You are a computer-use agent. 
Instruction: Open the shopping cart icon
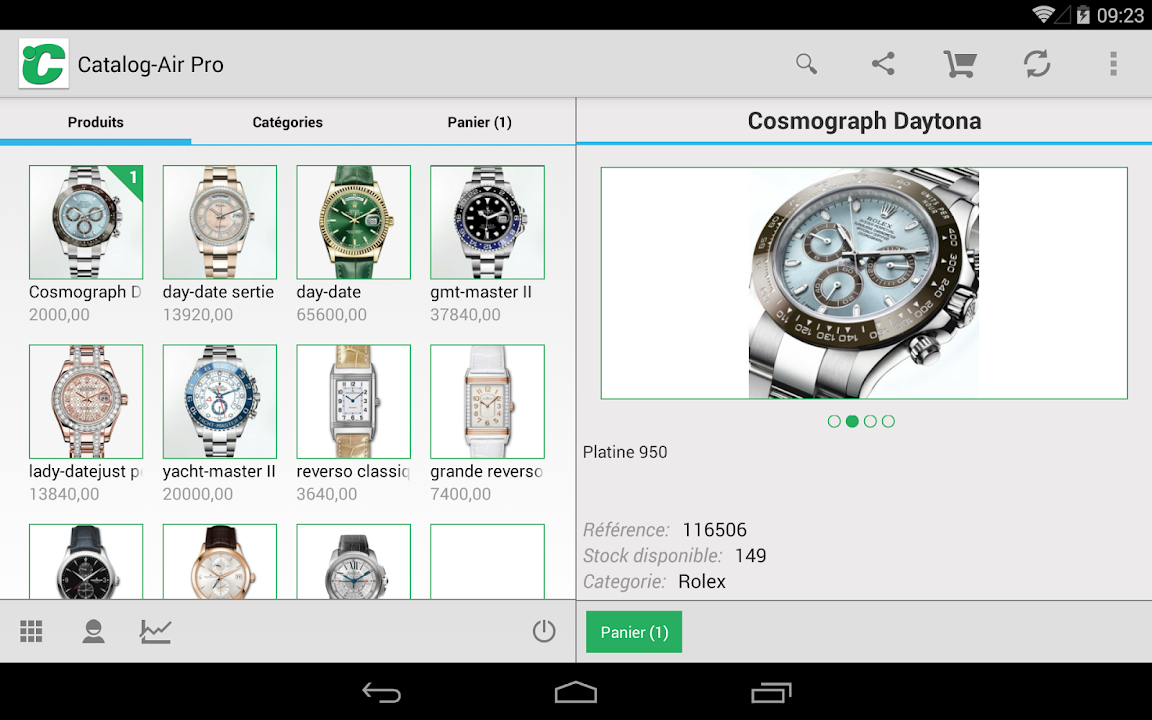click(x=960, y=65)
